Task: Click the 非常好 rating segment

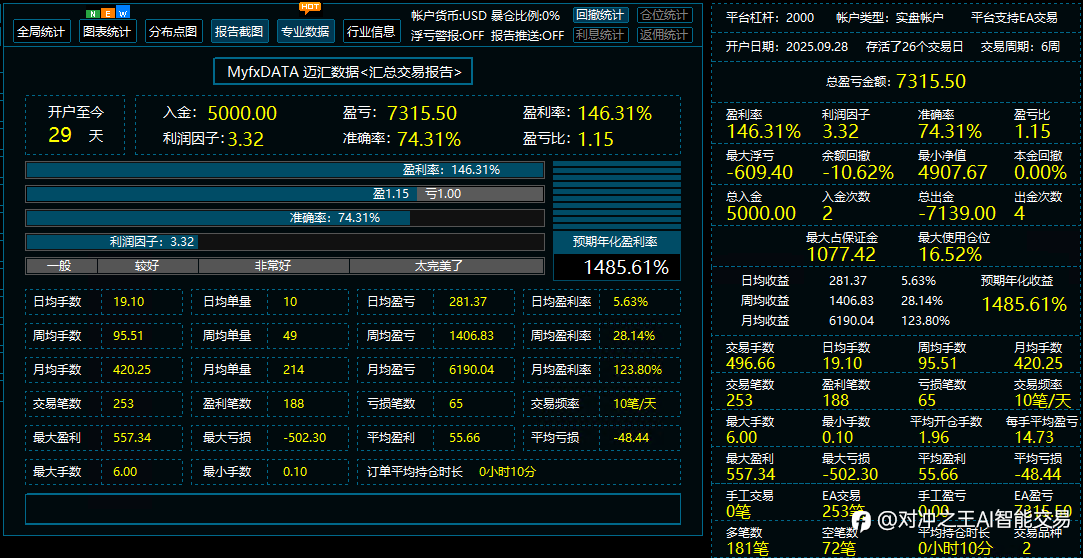Action: tap(274, 267)
